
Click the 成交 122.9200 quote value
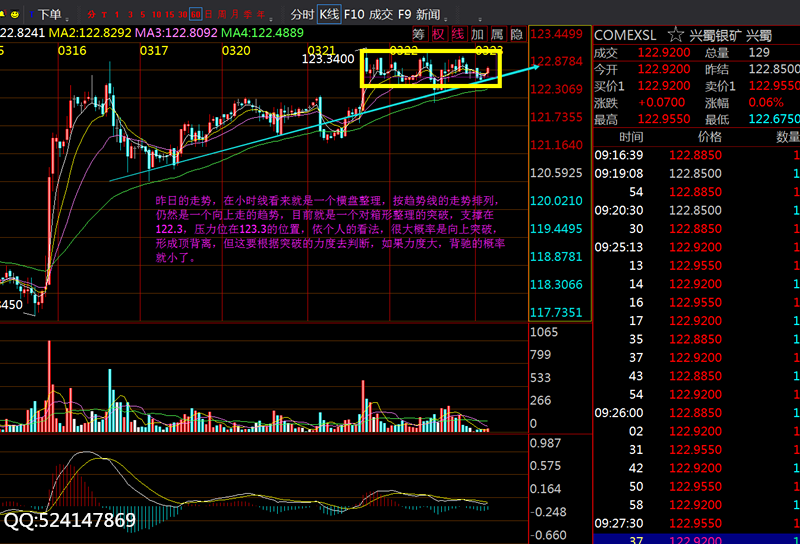664,53
